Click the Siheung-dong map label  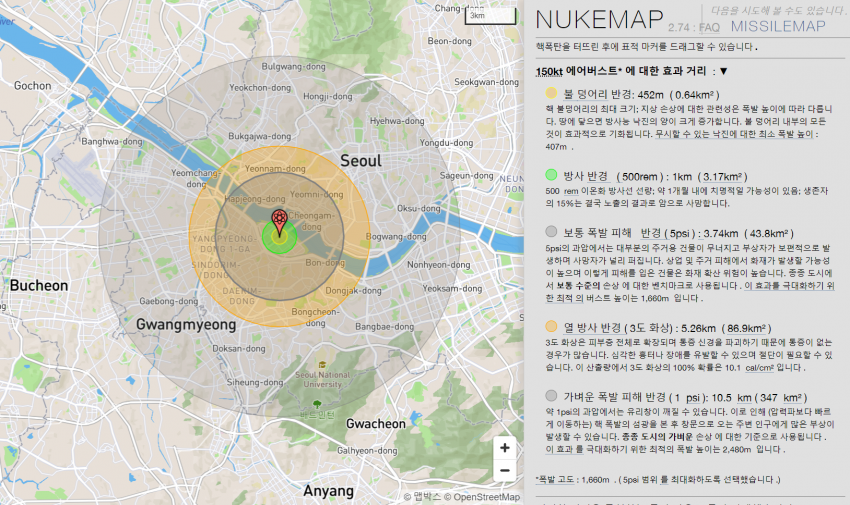pyautogui.click(x=255, y=383)
